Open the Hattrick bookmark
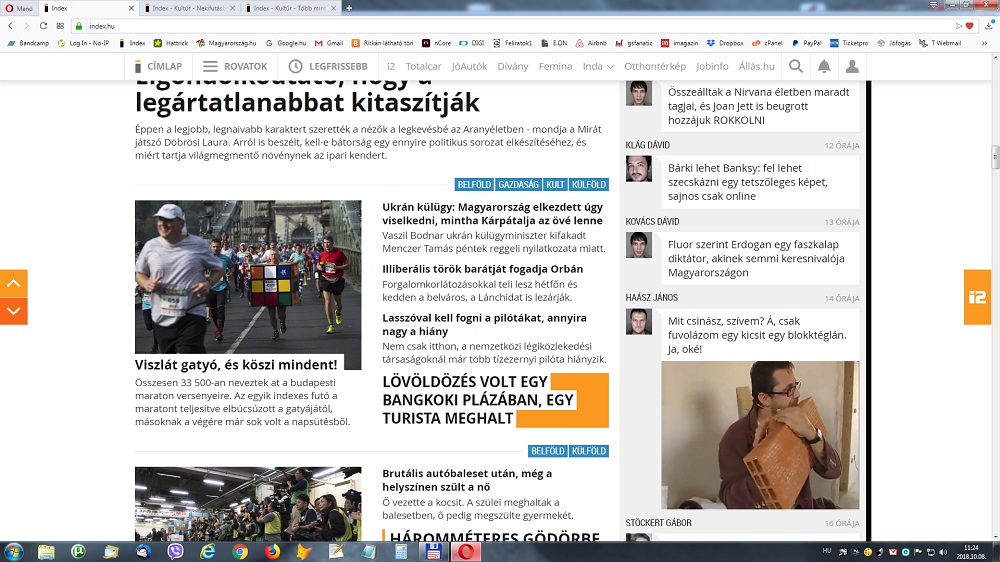This screenshot has height=562, width=1000. coord(170,43)
